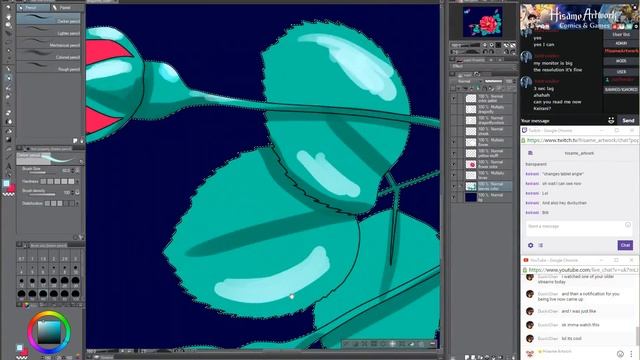Toggle visibility of yellow stuff layer
This screenshot has width=640, height=360.
(x=453, y=153)
